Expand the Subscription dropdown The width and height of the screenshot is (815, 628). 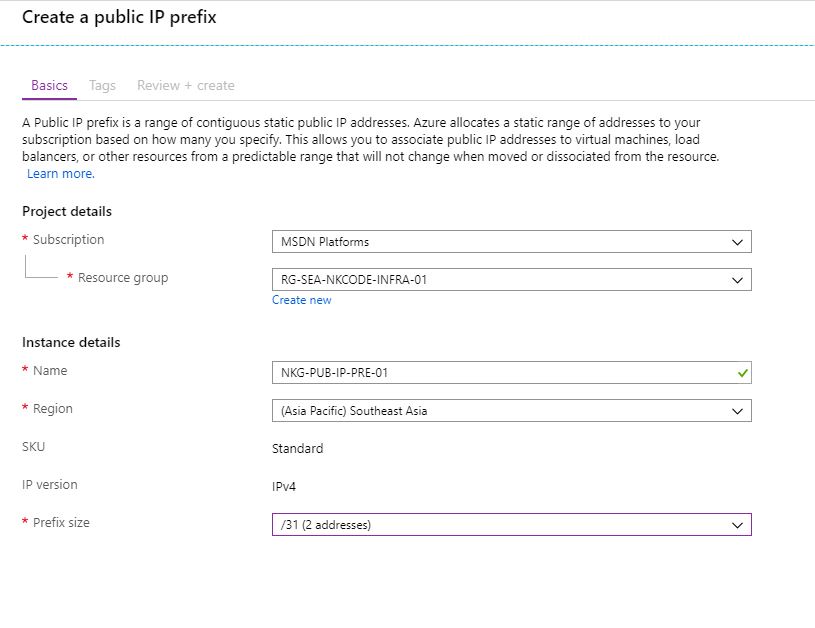(x=510, y=241)
